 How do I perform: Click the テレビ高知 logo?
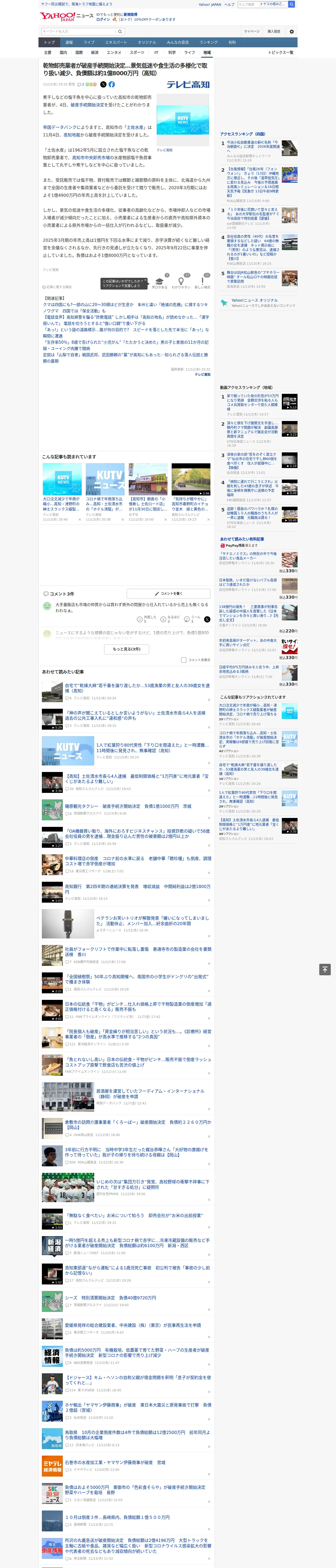coord(188,85)
